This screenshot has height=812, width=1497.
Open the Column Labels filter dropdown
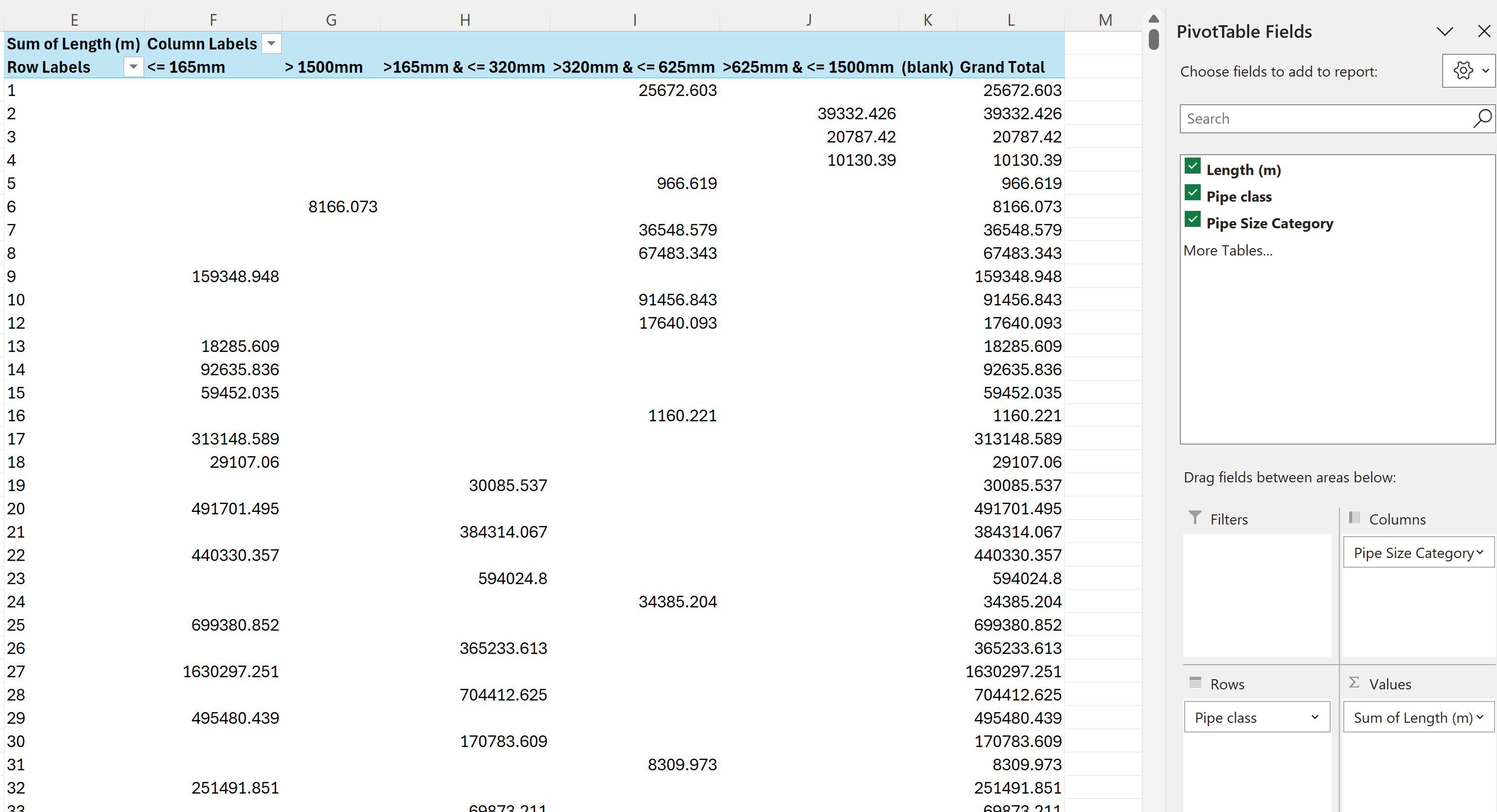point(272,44)
